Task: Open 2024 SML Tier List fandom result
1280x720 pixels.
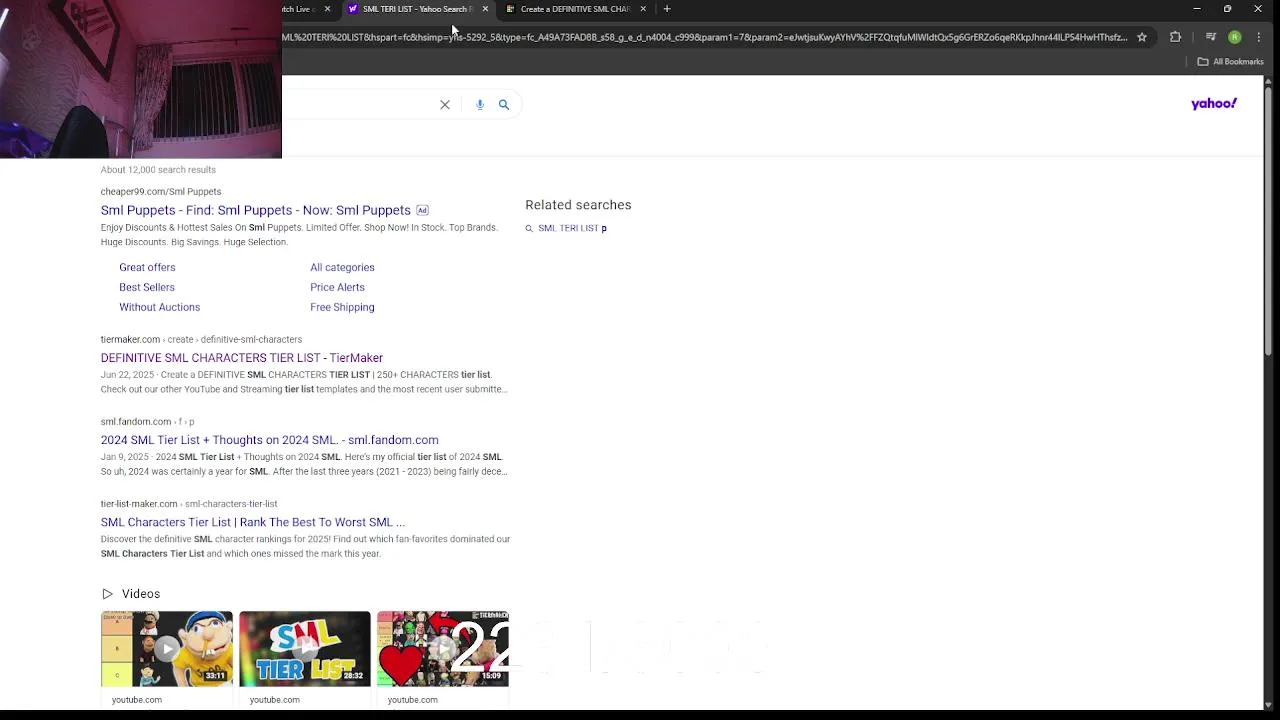Action: (x=270, y=440)
